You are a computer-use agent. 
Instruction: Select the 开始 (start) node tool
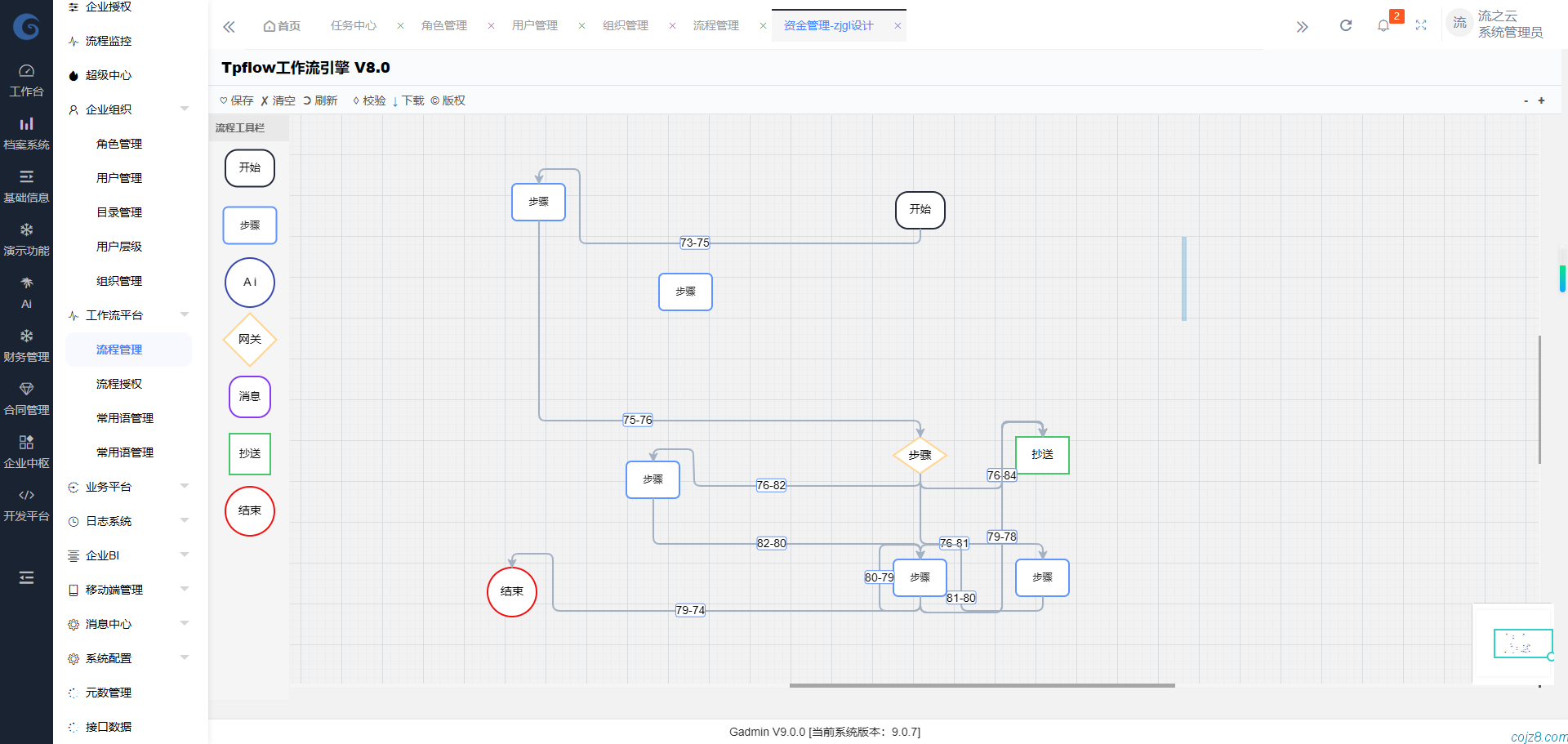coord(249,168)
